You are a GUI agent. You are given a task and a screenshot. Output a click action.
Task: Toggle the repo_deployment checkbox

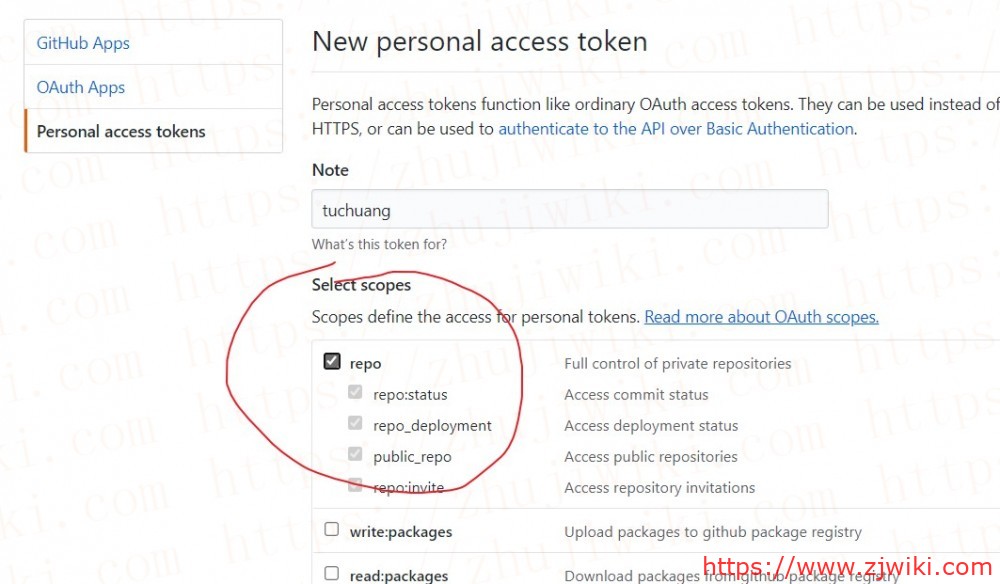coord(355,423)
